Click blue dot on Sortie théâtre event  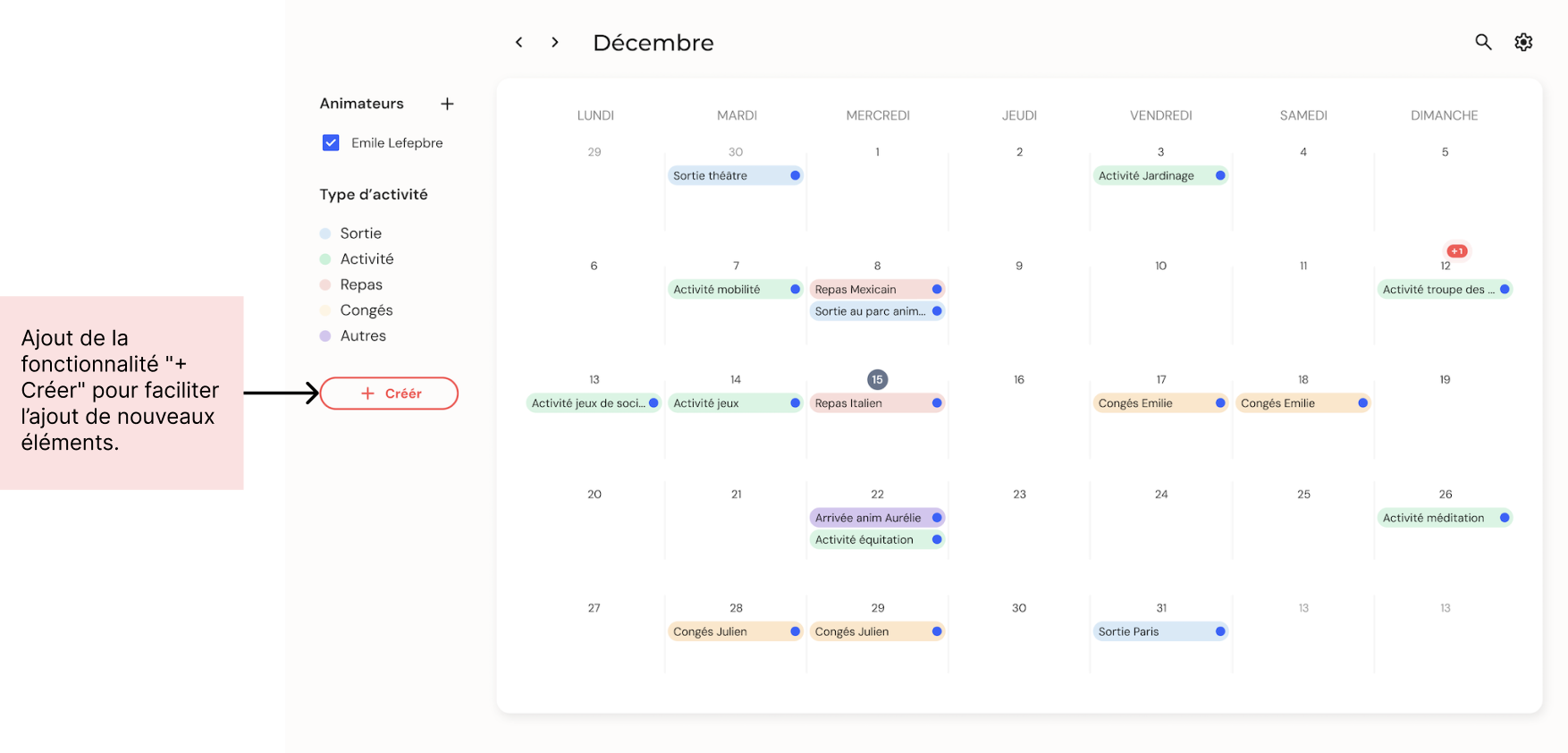coord(795,175)
